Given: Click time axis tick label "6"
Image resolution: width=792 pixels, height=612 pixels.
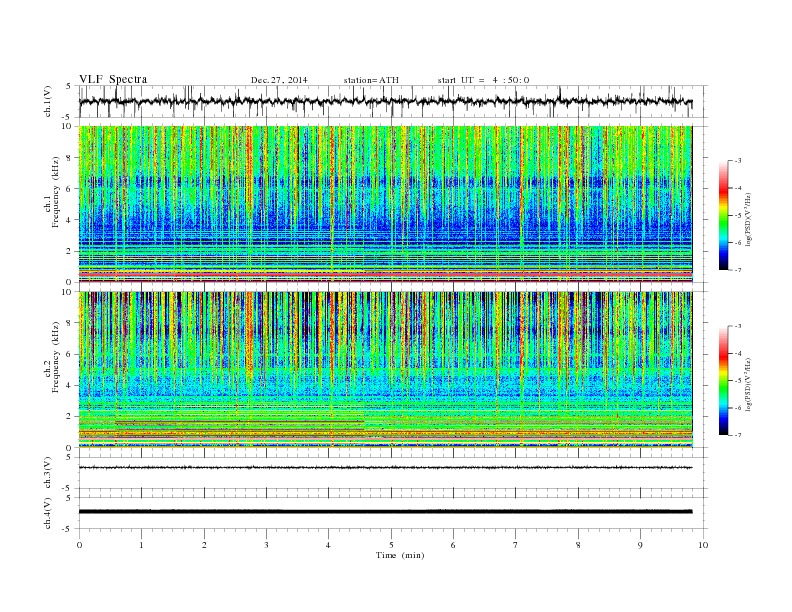Looking at the screenshot, I should point(453,545).
